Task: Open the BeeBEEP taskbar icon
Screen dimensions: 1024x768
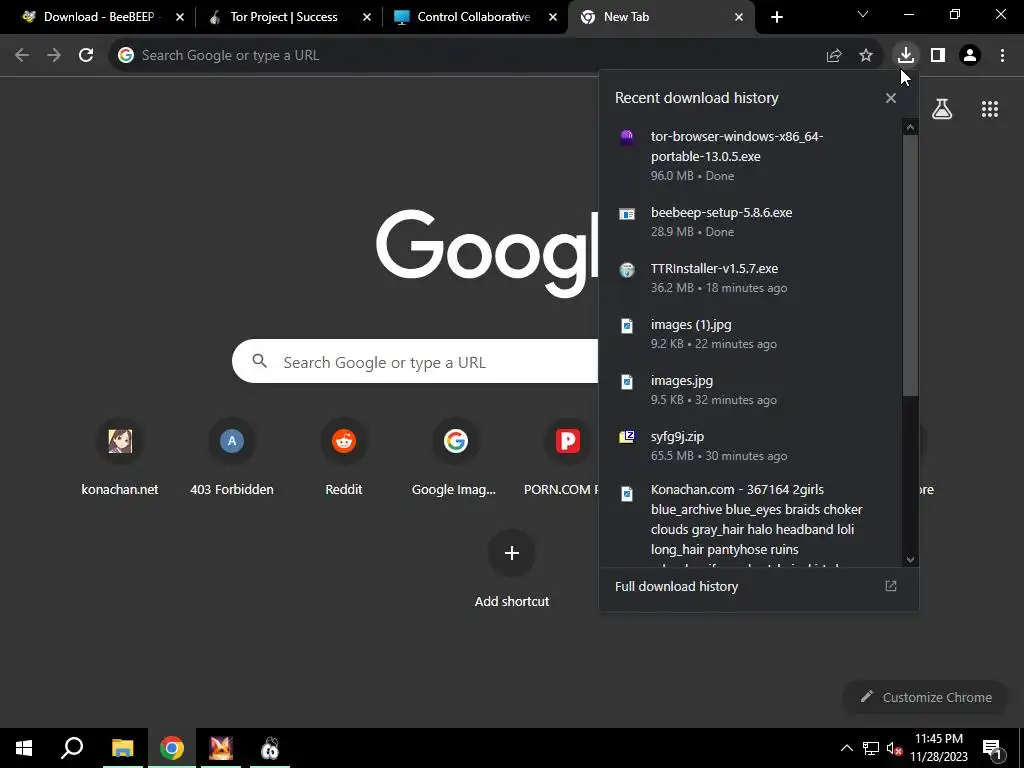Action: (270, 748)
